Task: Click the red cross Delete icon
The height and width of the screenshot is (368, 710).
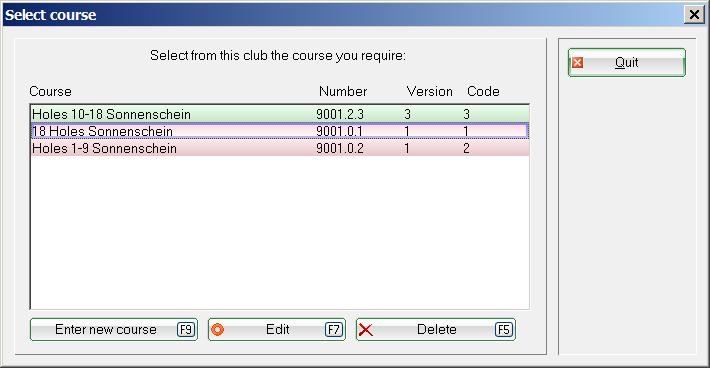Action: point(366,330)
